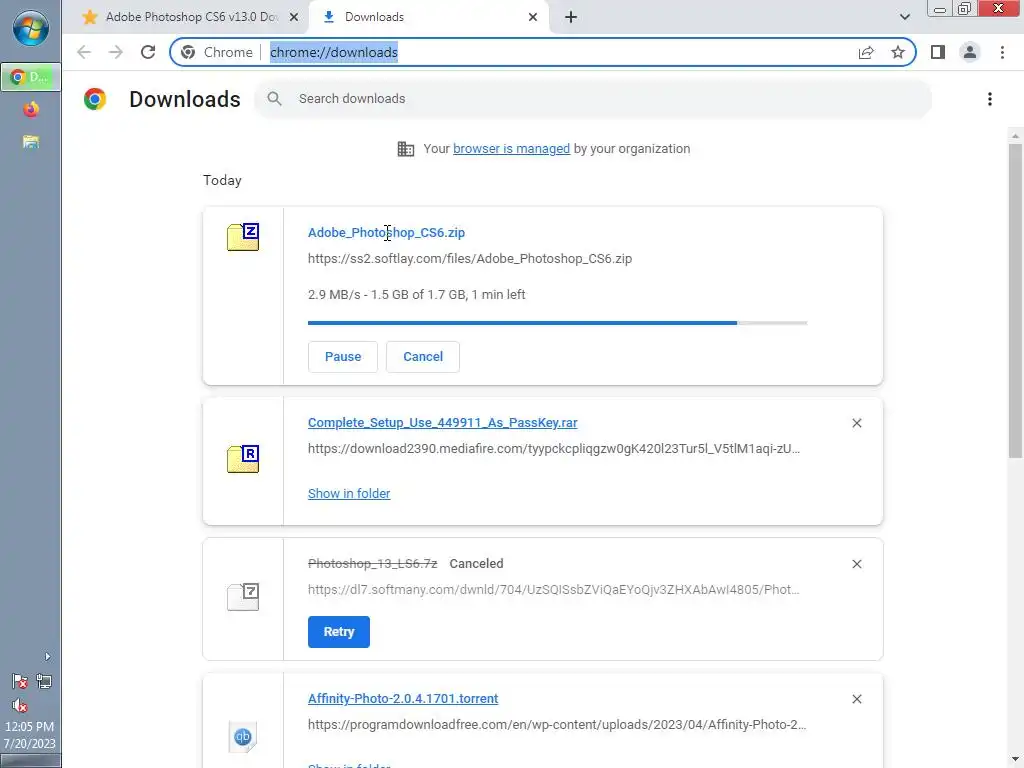Click the managed organization building icon
This screenshot has width=1024, height=768.
click(406, 149)
